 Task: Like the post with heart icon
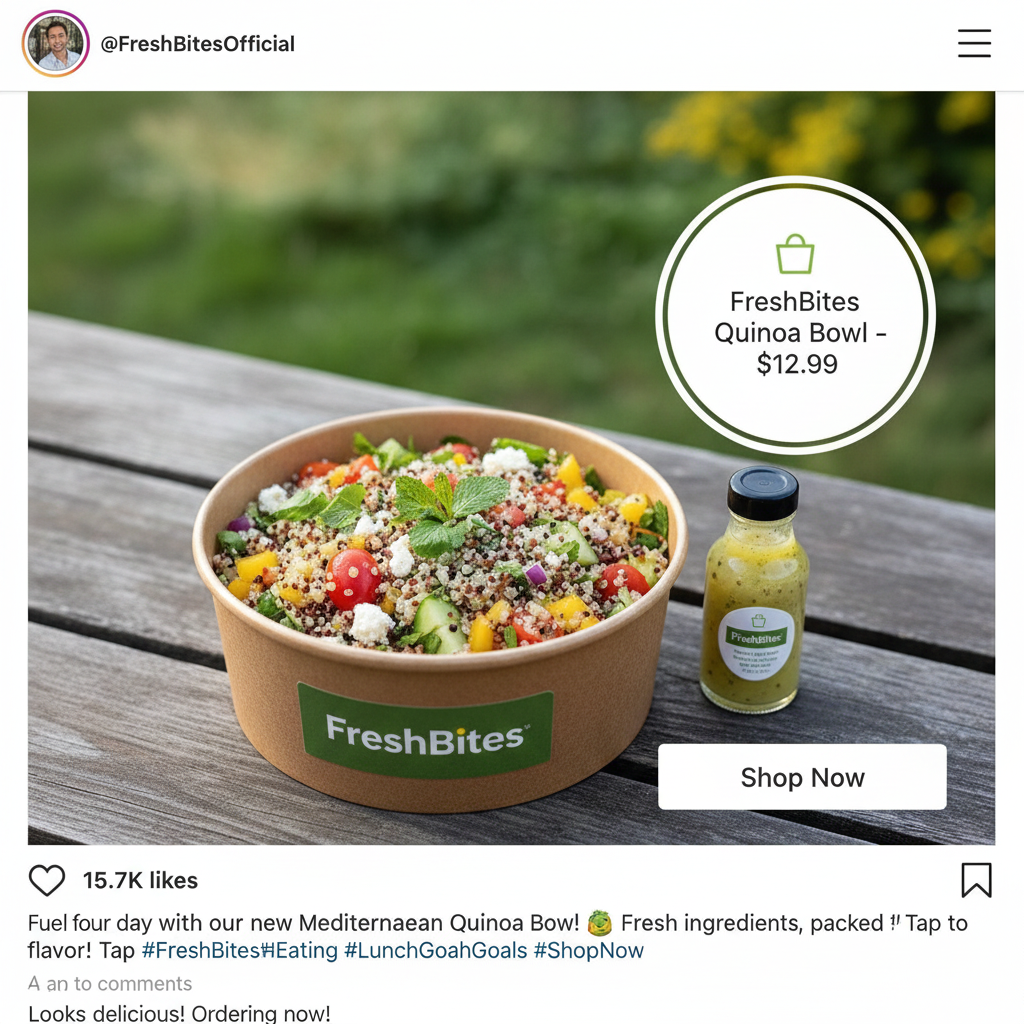tap(47, 880)
